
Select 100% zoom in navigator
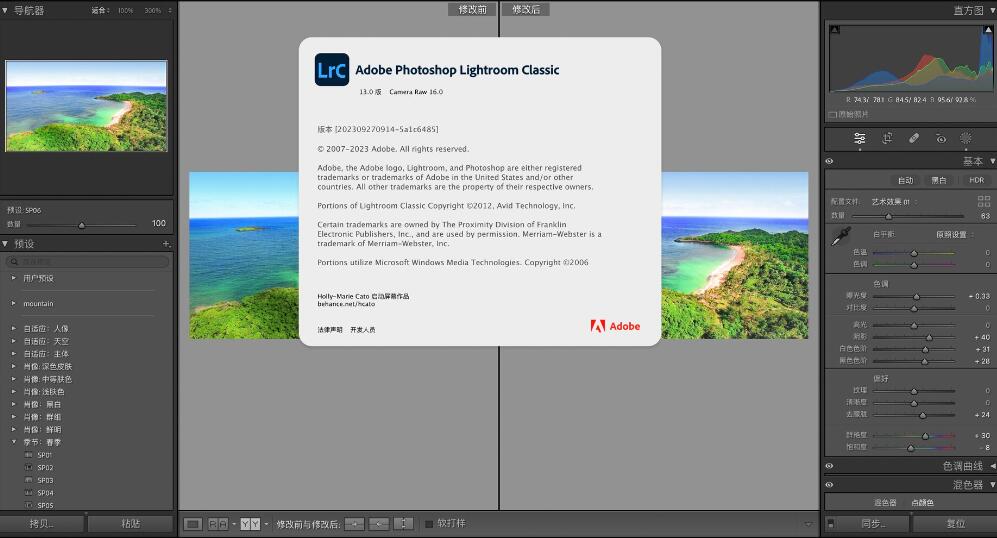coord(125,10)
